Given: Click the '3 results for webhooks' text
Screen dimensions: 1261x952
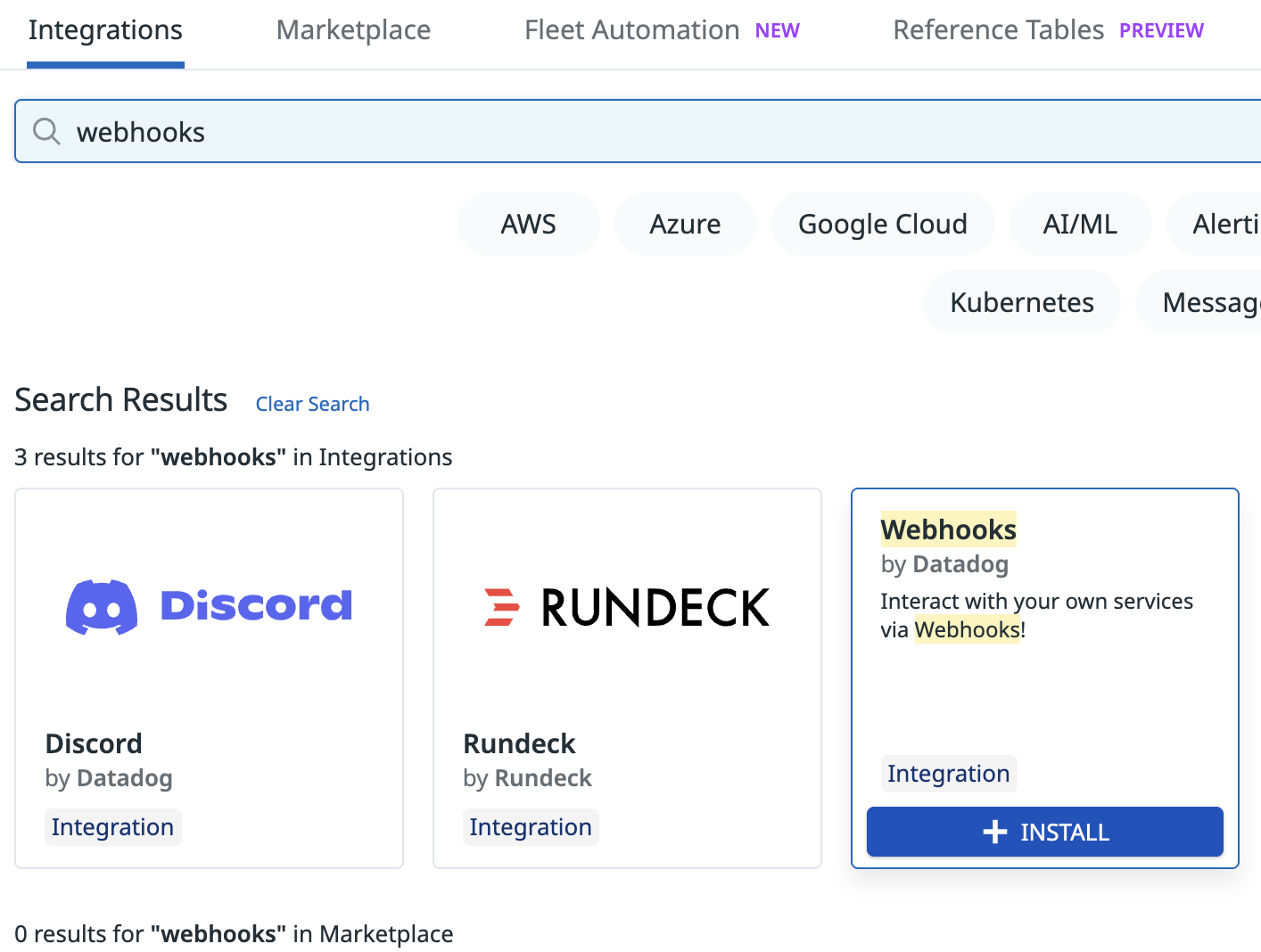Looking at the screenshot, I should (x=234, y=457).
